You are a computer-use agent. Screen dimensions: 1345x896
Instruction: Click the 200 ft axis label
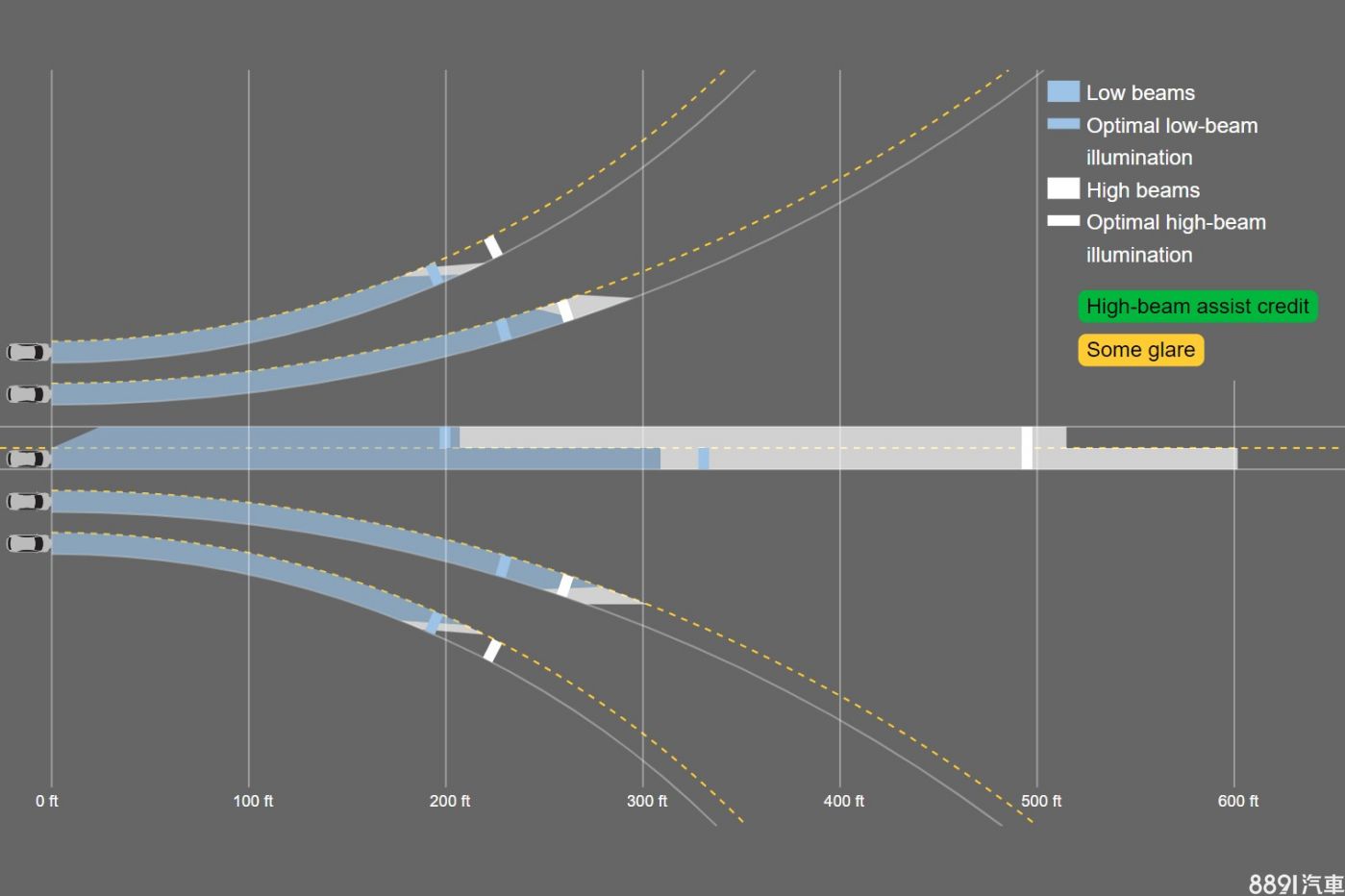(x=450, y=801)
